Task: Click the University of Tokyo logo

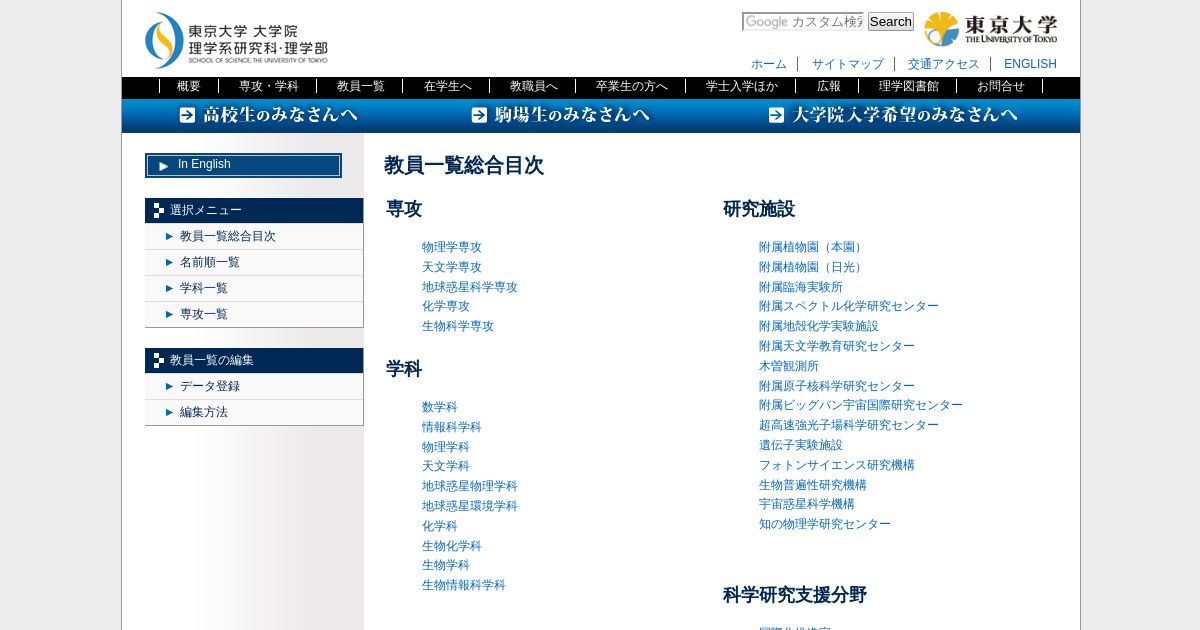Action: 990,29
